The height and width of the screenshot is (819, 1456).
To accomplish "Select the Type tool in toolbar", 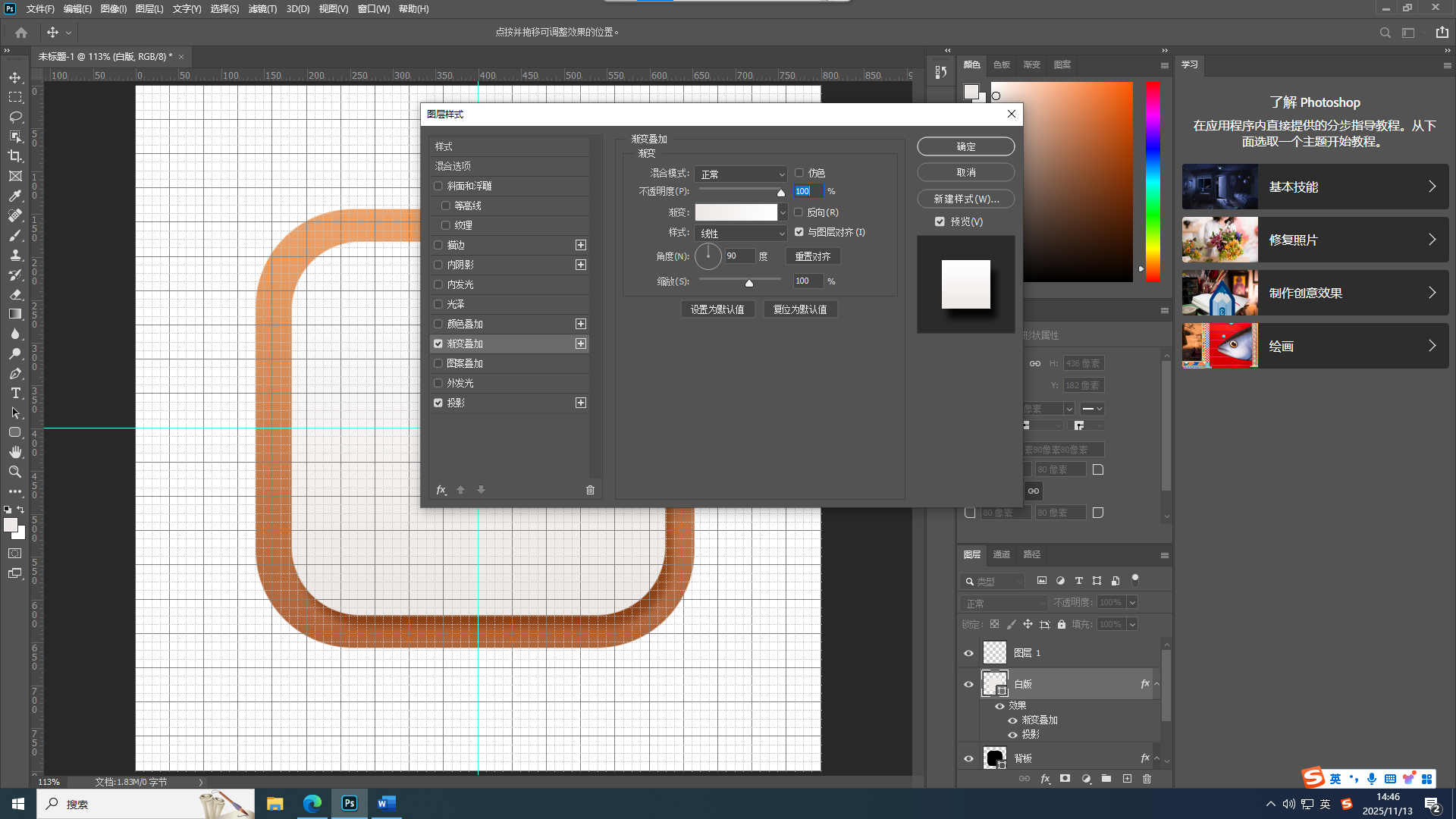I will [15, 393].
